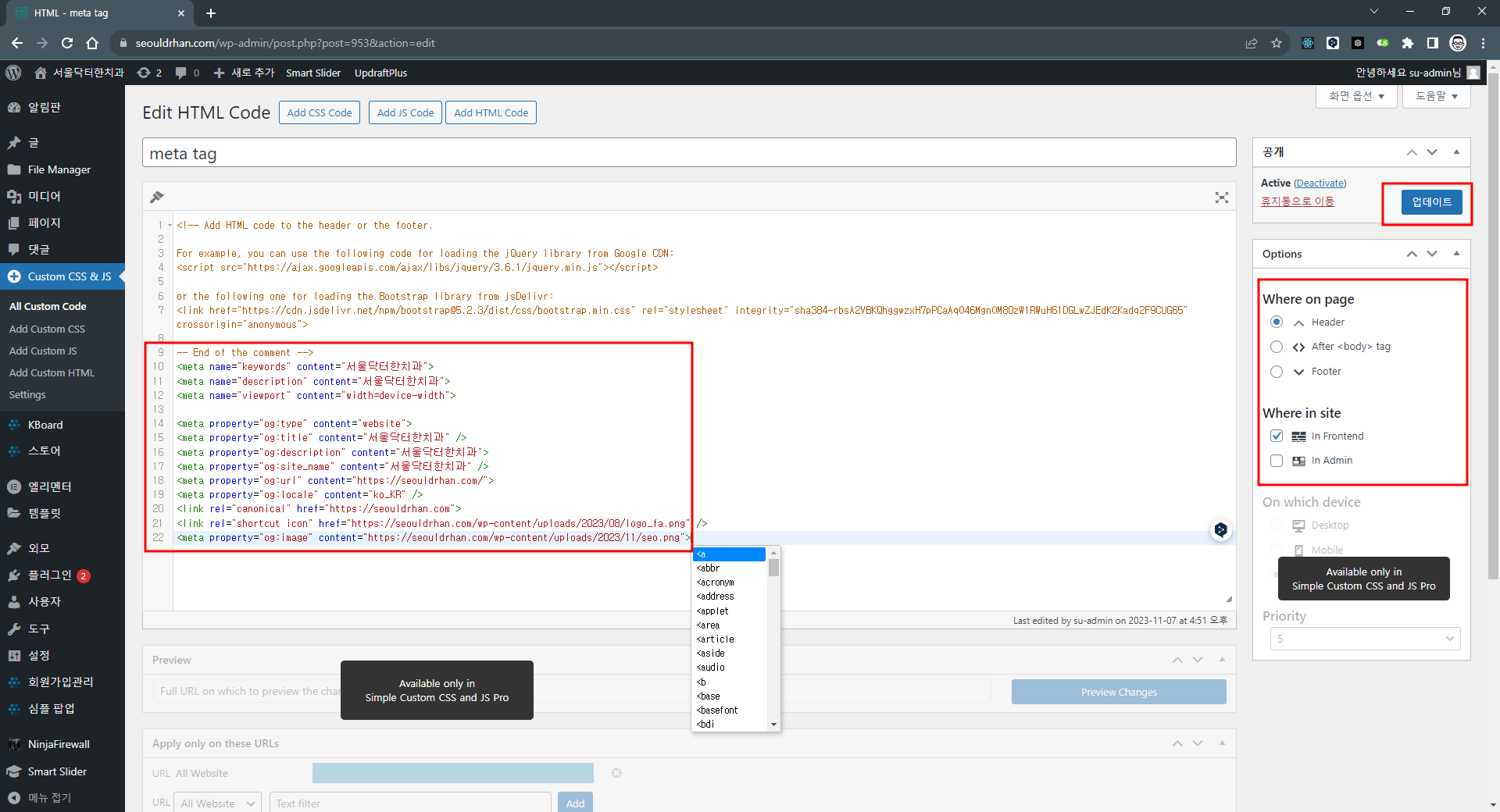This screenshot has height=812, width=1500.
Task: Open the Priority dropdown
Action: pyautogui.click(x=1365, y=639)
